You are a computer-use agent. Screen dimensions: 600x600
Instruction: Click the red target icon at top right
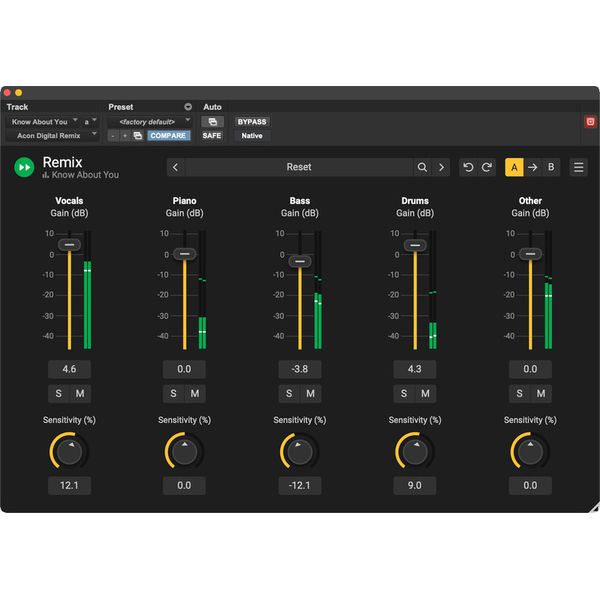coord(590,122)
